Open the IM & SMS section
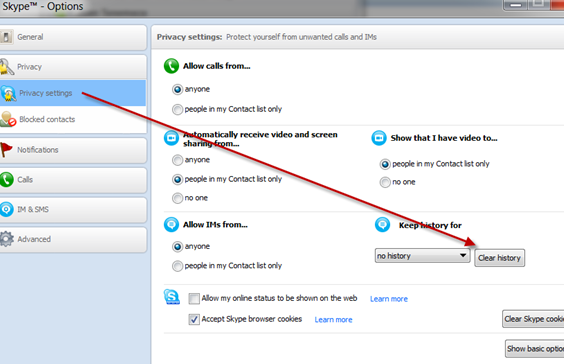 73,210
